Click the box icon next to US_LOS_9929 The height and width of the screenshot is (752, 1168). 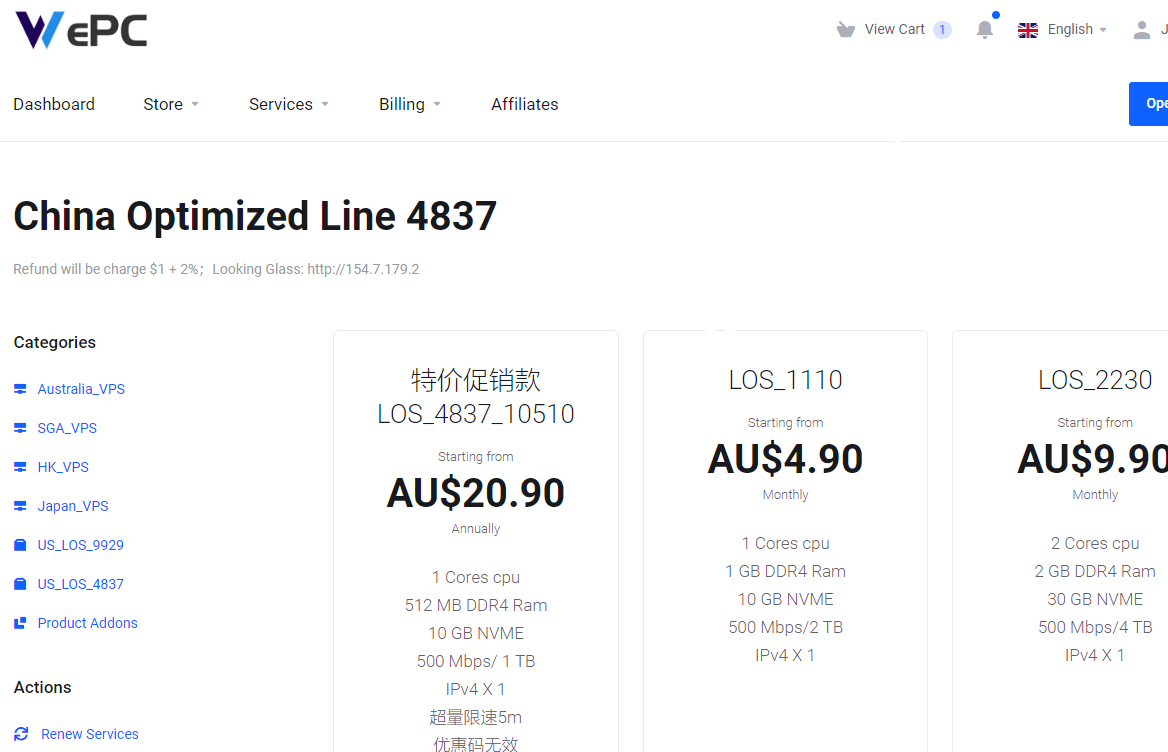19,544
